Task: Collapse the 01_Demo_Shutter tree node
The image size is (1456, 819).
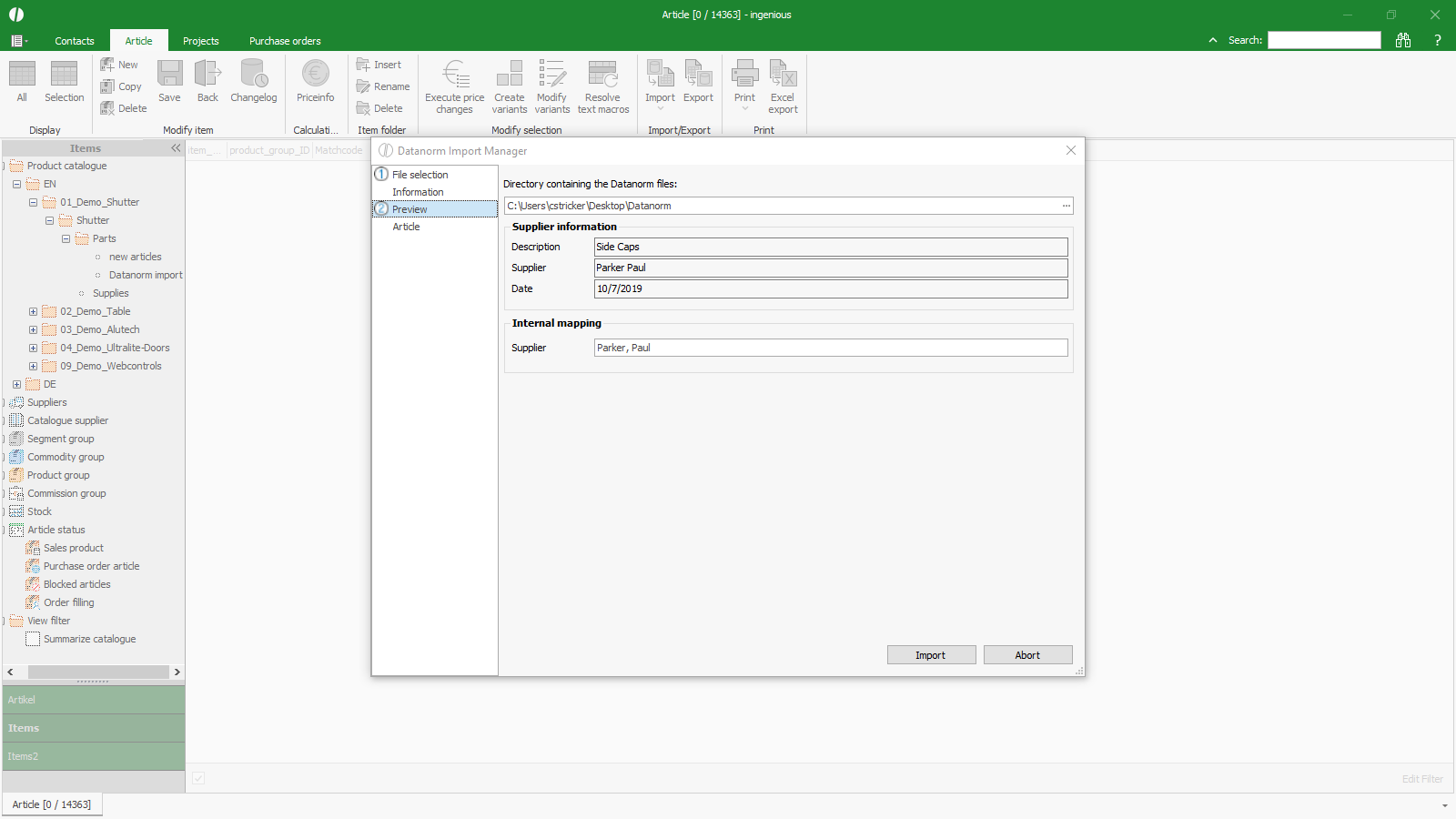Action: (x=34, y=202)
